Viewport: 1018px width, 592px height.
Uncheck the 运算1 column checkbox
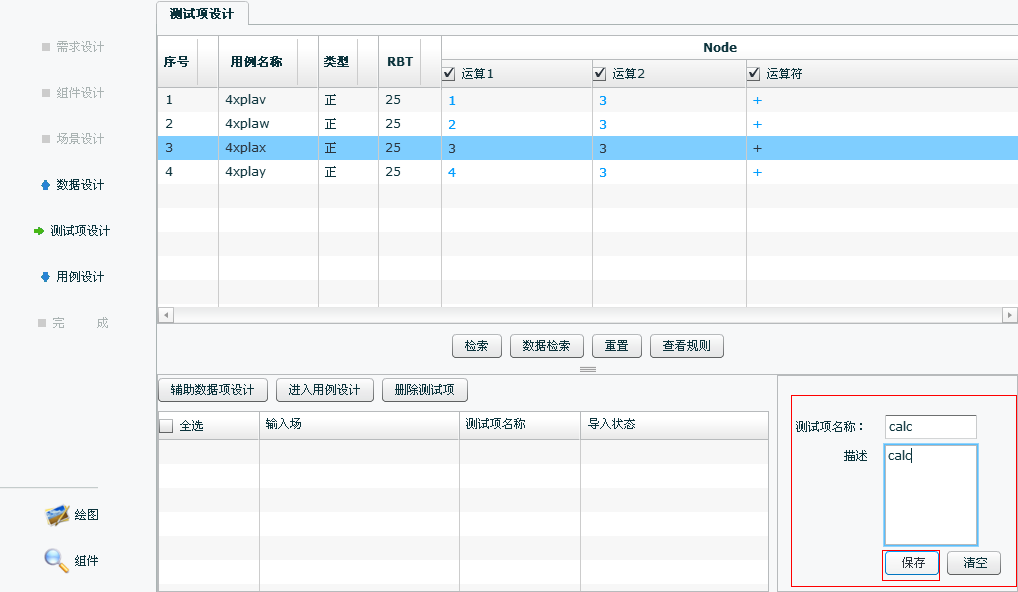tap(449, 74)
